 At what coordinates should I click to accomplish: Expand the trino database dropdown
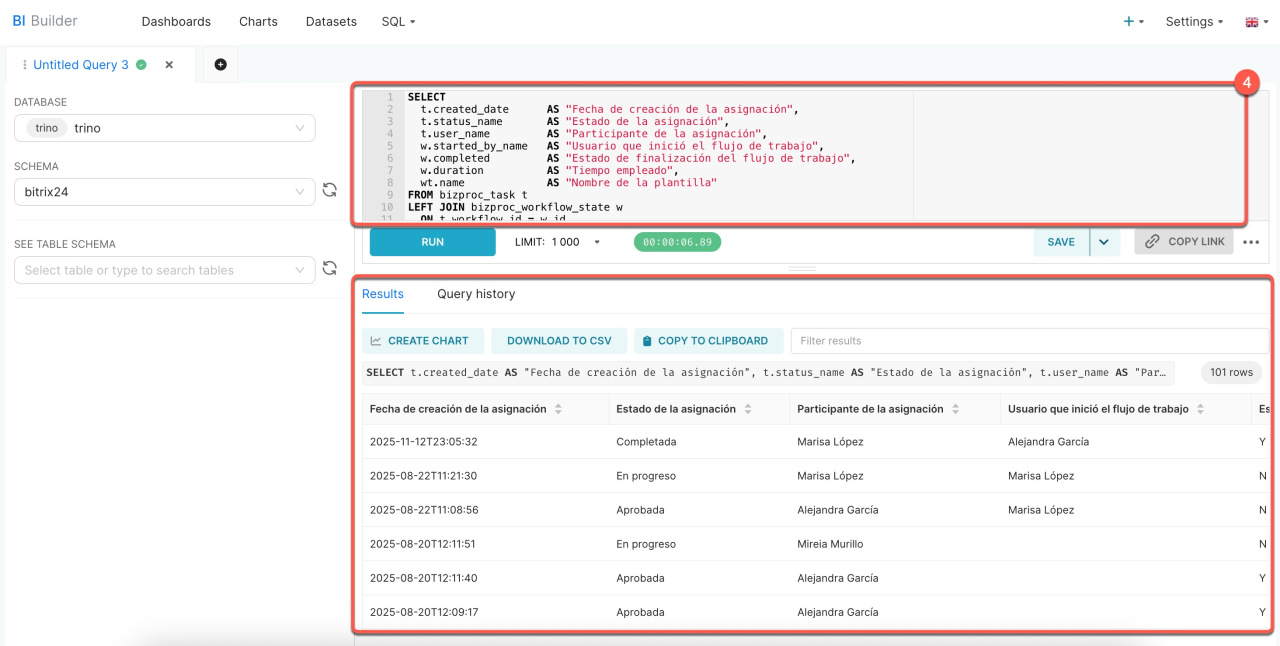pos(300,128)
